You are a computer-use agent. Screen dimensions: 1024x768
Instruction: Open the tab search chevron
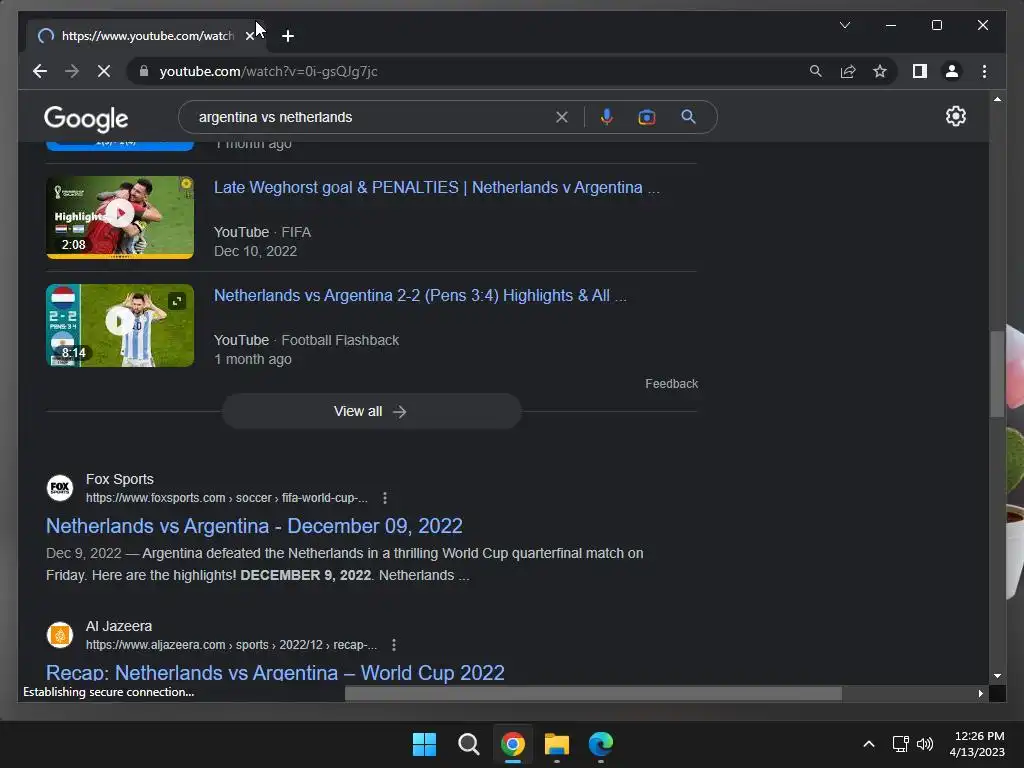(845, 25)
